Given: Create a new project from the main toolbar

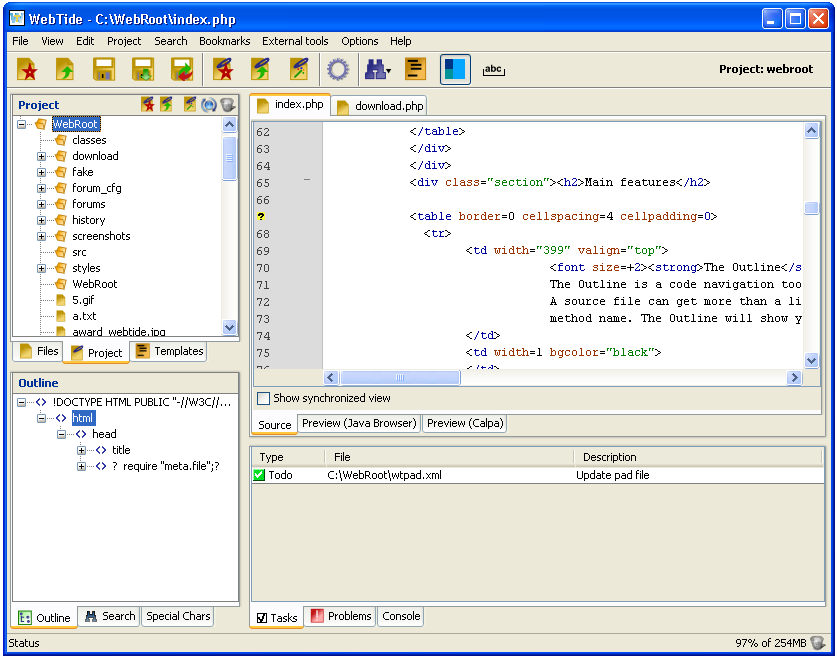Looking at the screenshot, I should pyautogui.click(x=224, y=69).
